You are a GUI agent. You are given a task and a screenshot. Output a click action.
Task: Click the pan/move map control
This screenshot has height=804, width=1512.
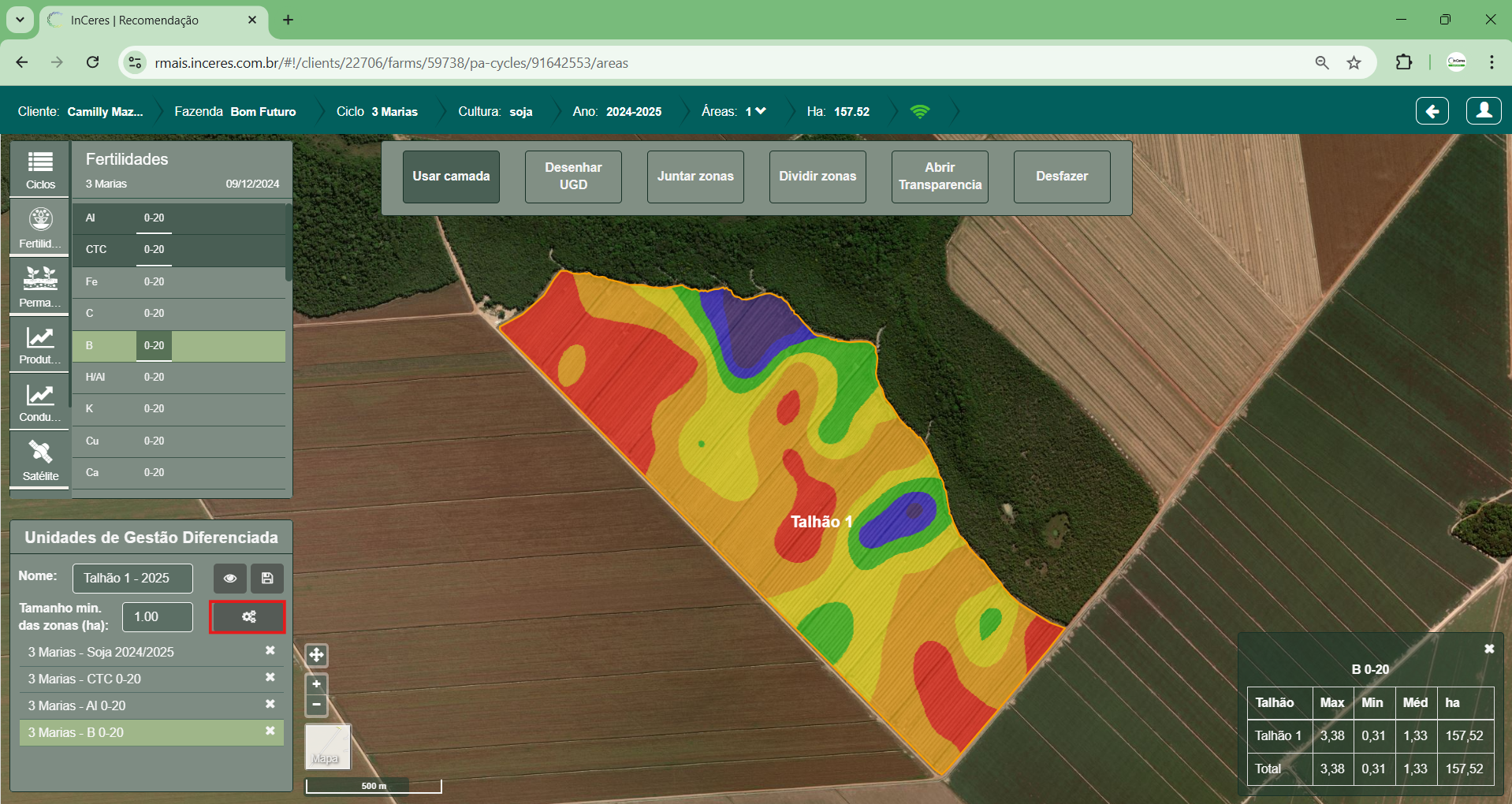[316, 655]
